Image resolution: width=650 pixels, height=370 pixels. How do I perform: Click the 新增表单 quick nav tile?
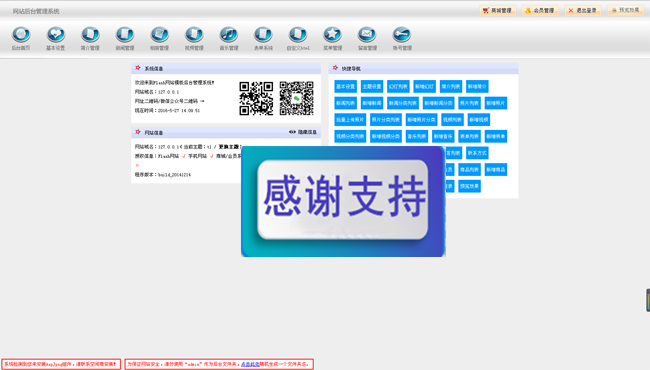pyautogui.click(x=496, y=136)
